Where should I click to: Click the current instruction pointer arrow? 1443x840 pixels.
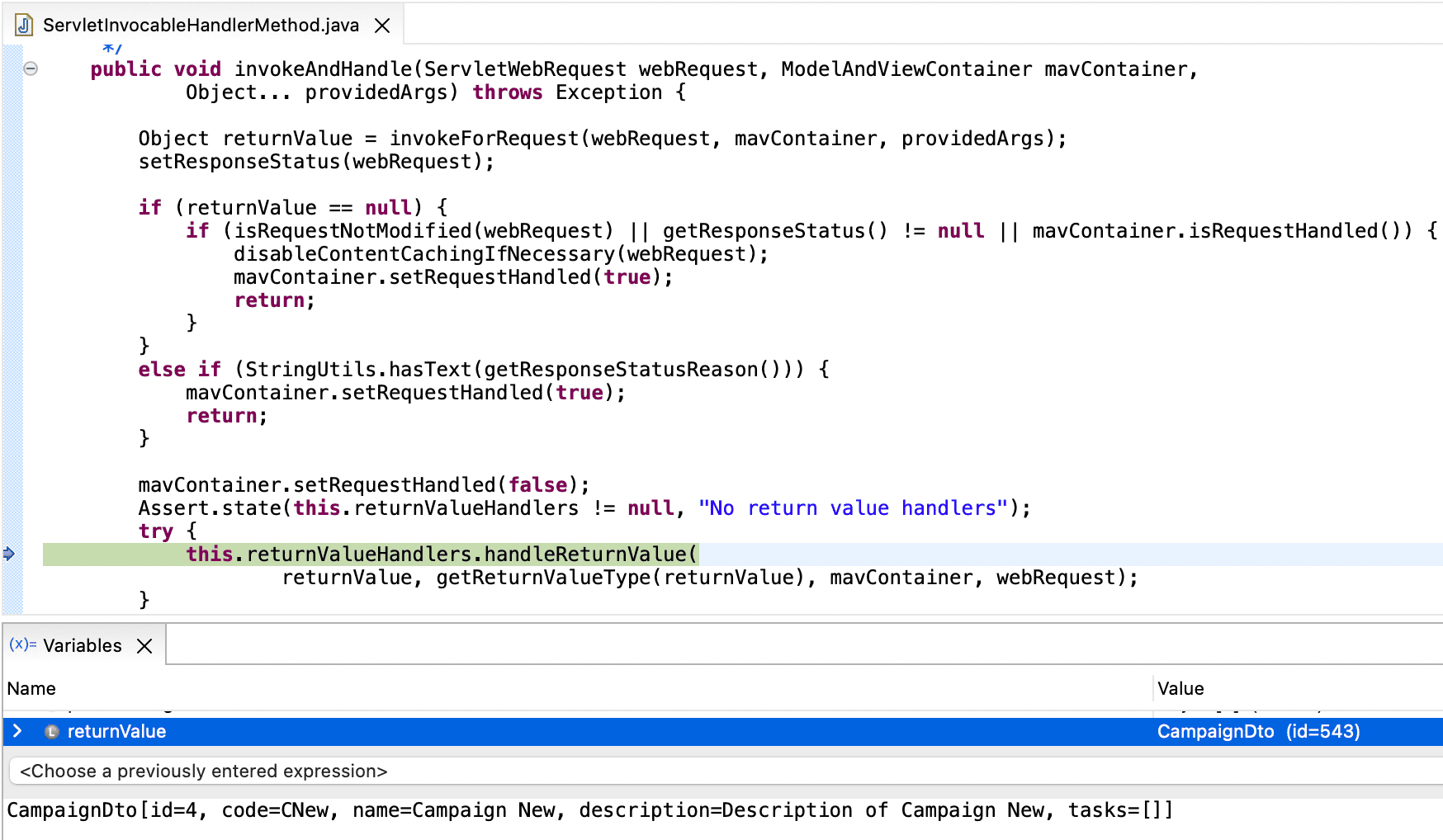coord(9,554)
